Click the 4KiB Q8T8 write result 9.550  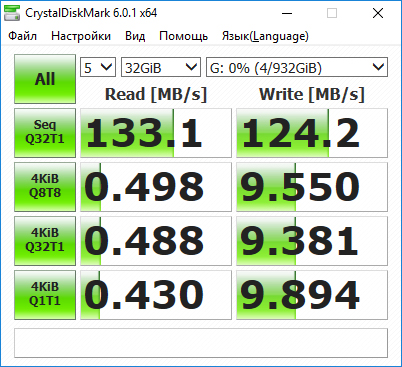312,187
